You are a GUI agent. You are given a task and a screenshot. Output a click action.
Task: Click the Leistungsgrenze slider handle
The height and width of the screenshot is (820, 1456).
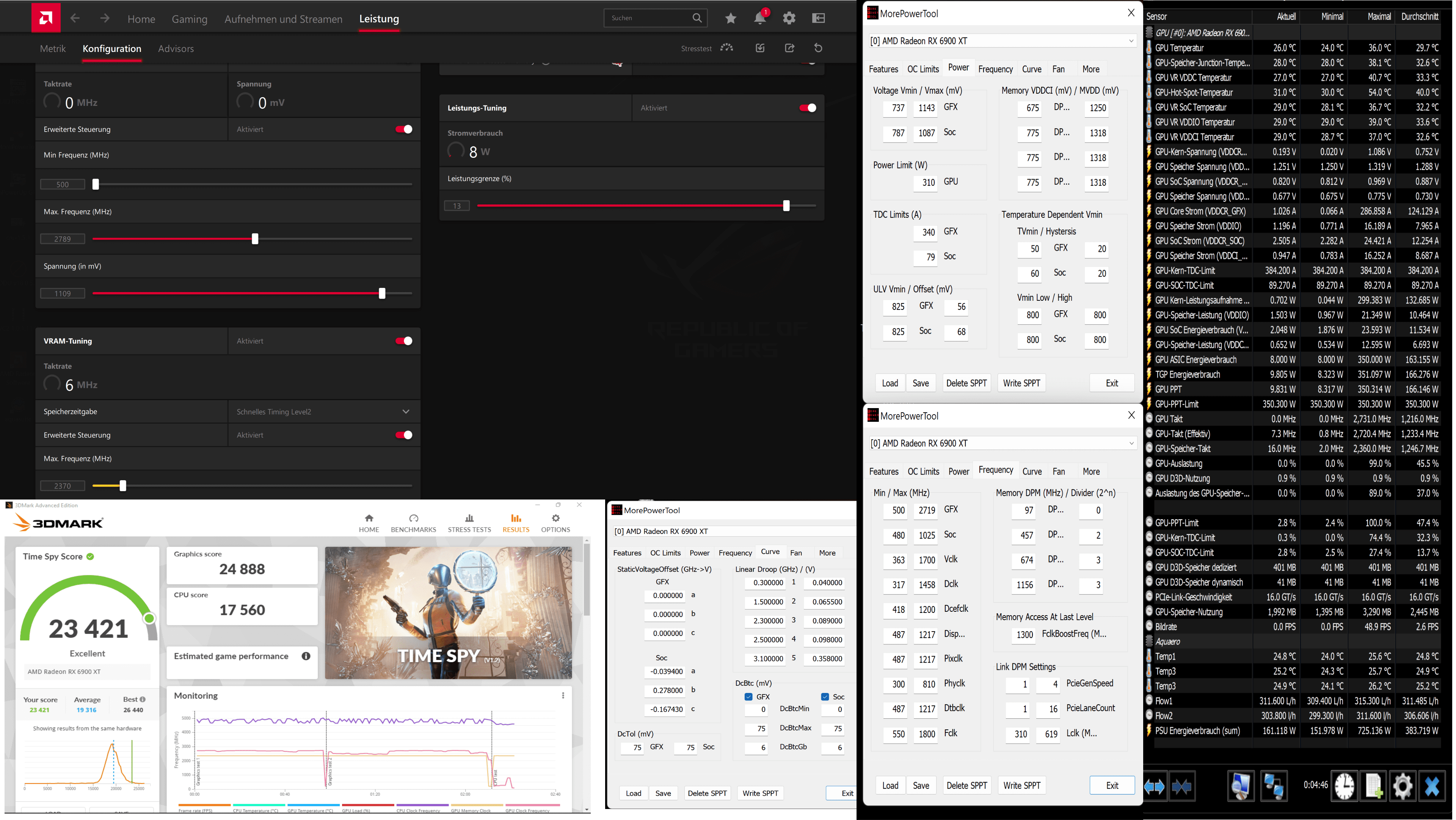(786, 206)
